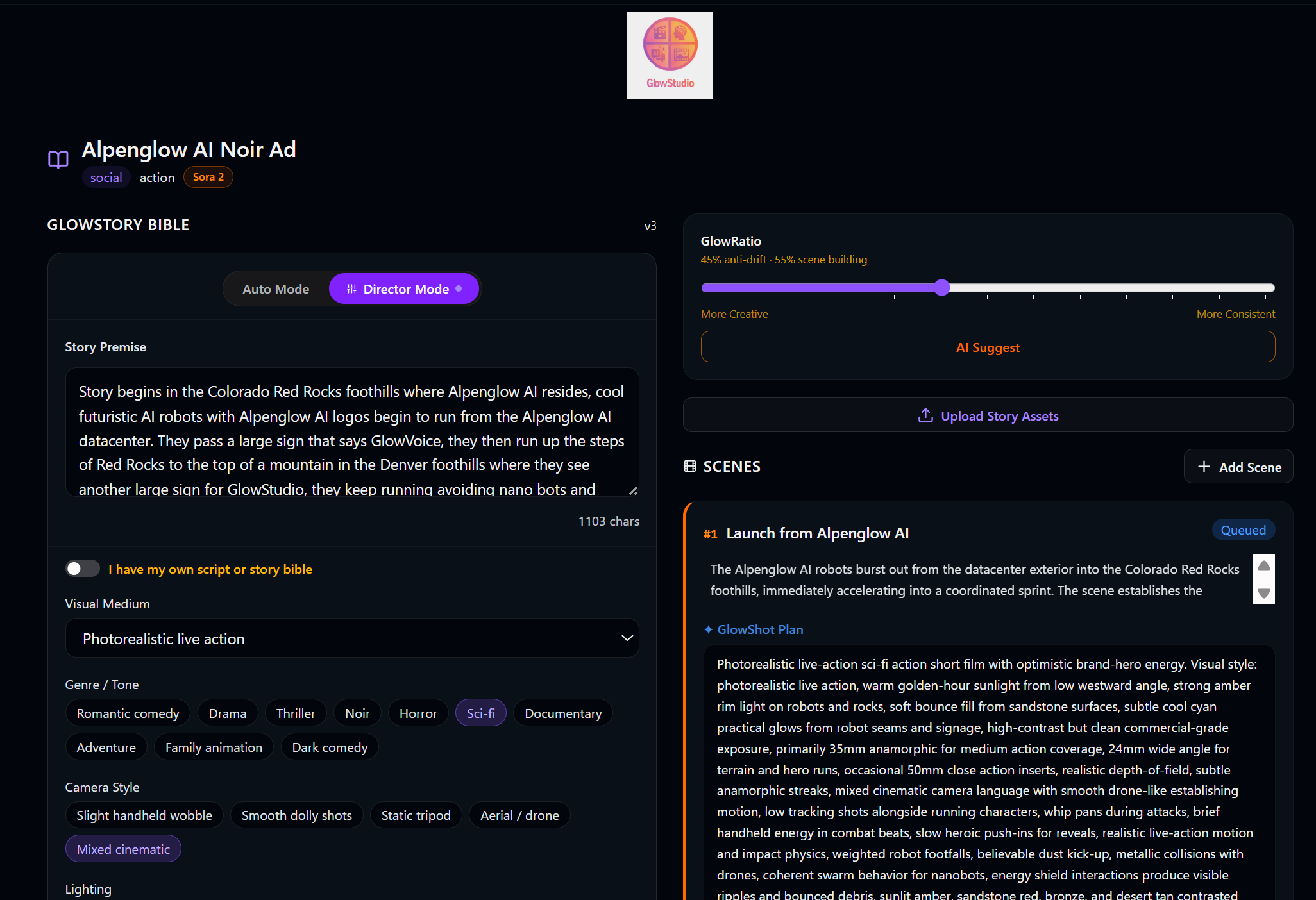
Task: Click the Sora 2 model badge
Action: coord(208,178)
